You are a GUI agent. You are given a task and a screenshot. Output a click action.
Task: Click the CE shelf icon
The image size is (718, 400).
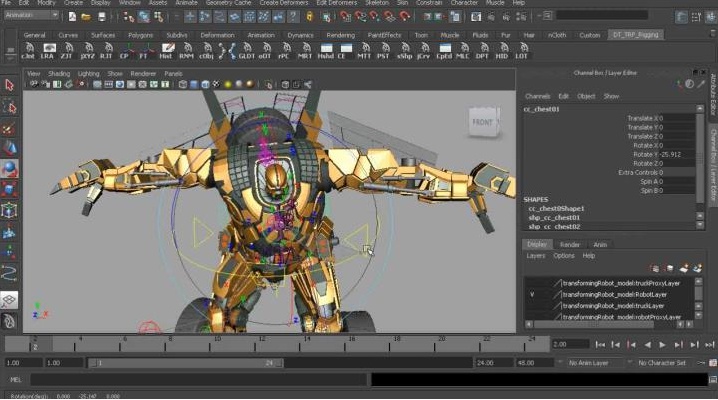(x=345, y=51)
